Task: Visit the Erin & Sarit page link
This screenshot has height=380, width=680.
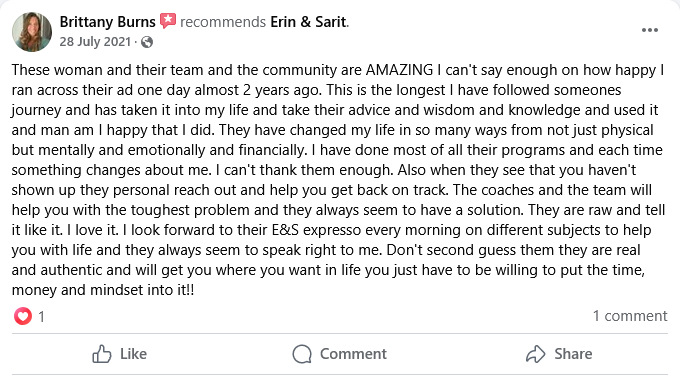Action: coord(308,22)
